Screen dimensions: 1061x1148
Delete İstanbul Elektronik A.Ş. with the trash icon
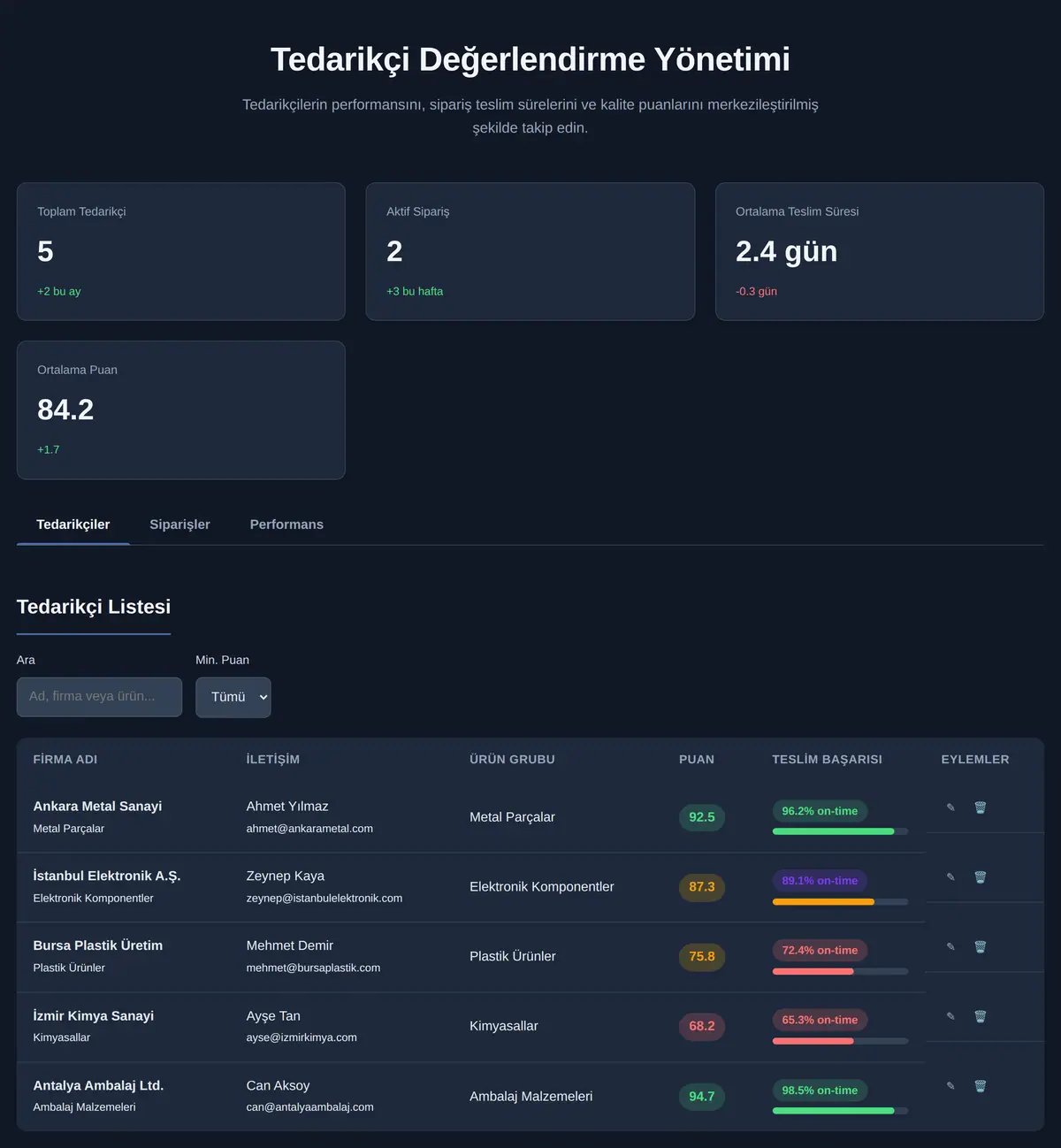980,877
